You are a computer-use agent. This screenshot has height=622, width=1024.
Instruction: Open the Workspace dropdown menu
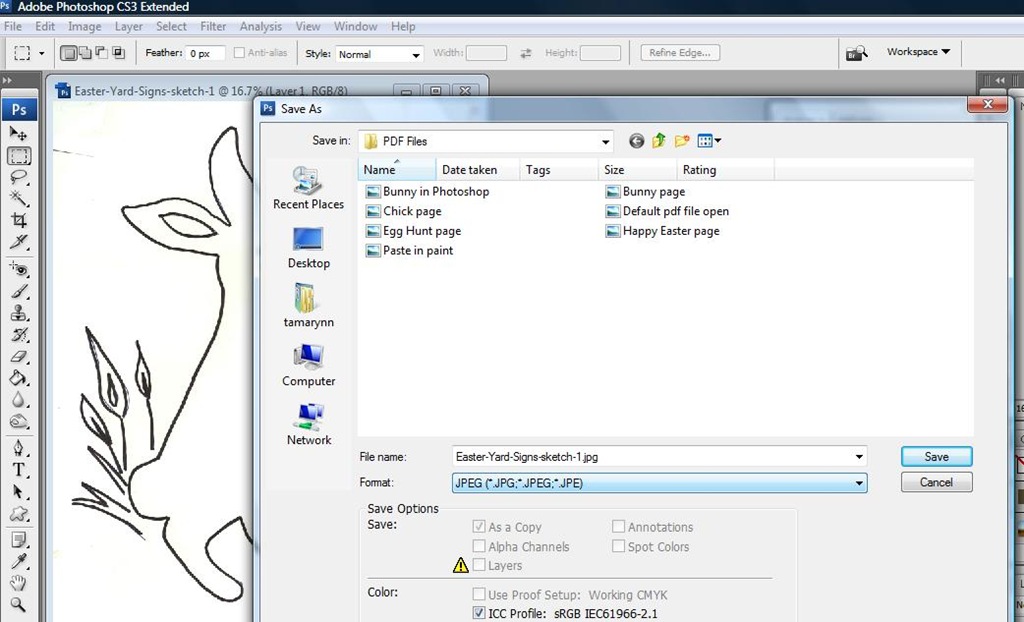click(x=918, y=52)
